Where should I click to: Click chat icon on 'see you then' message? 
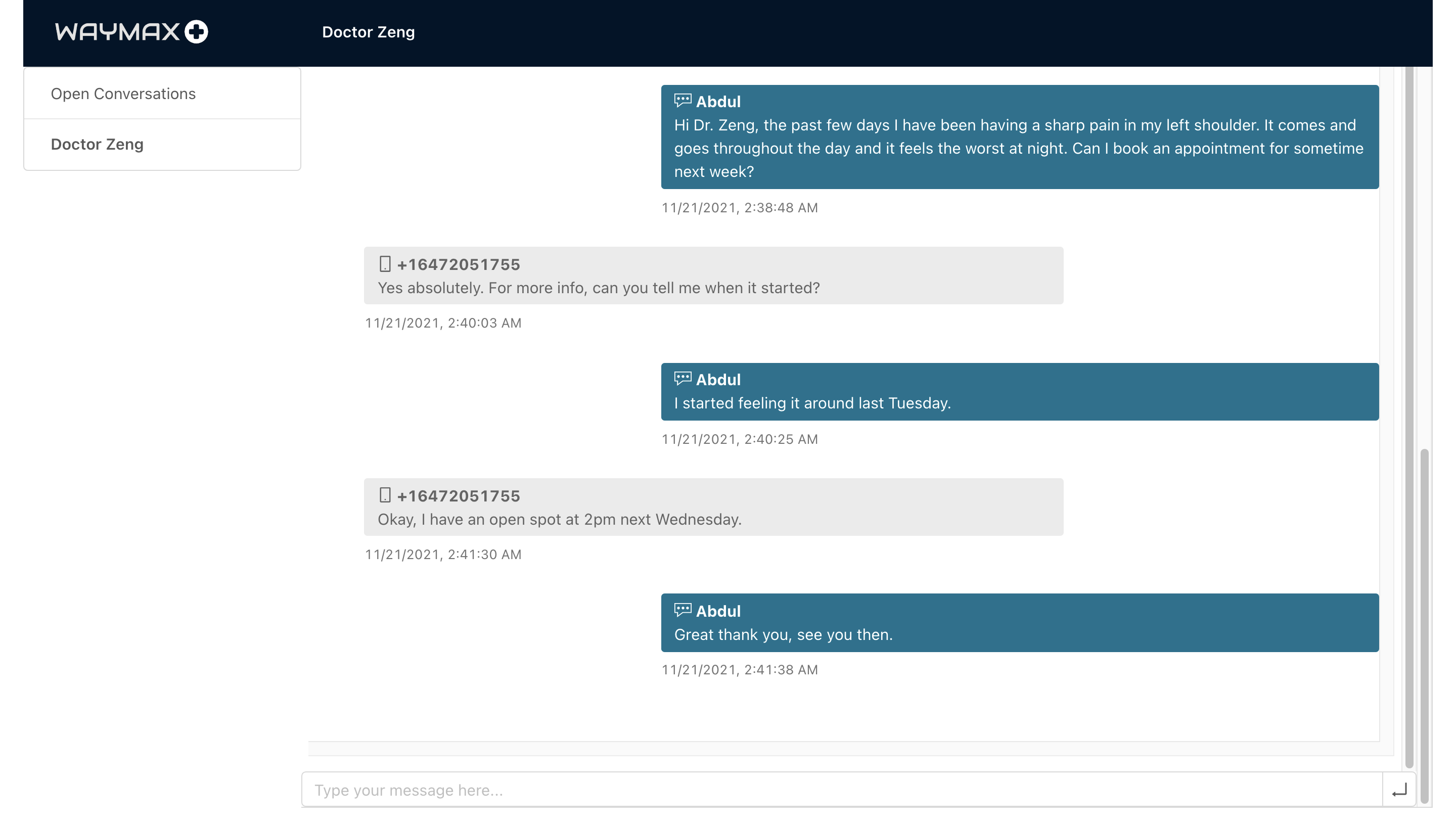click(682, 610)
